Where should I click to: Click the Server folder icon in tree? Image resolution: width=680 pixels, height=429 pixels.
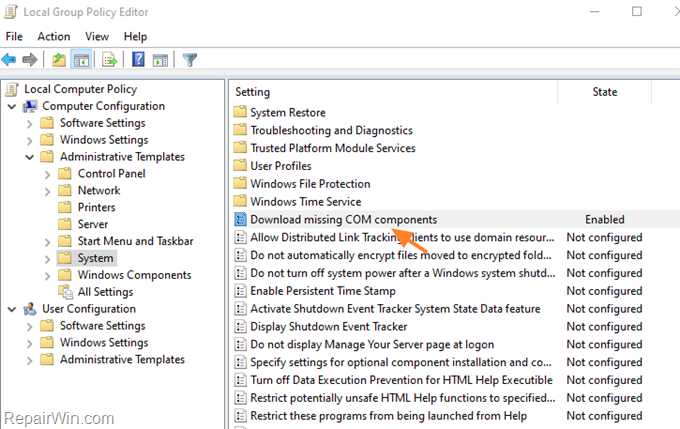point(65,224)
